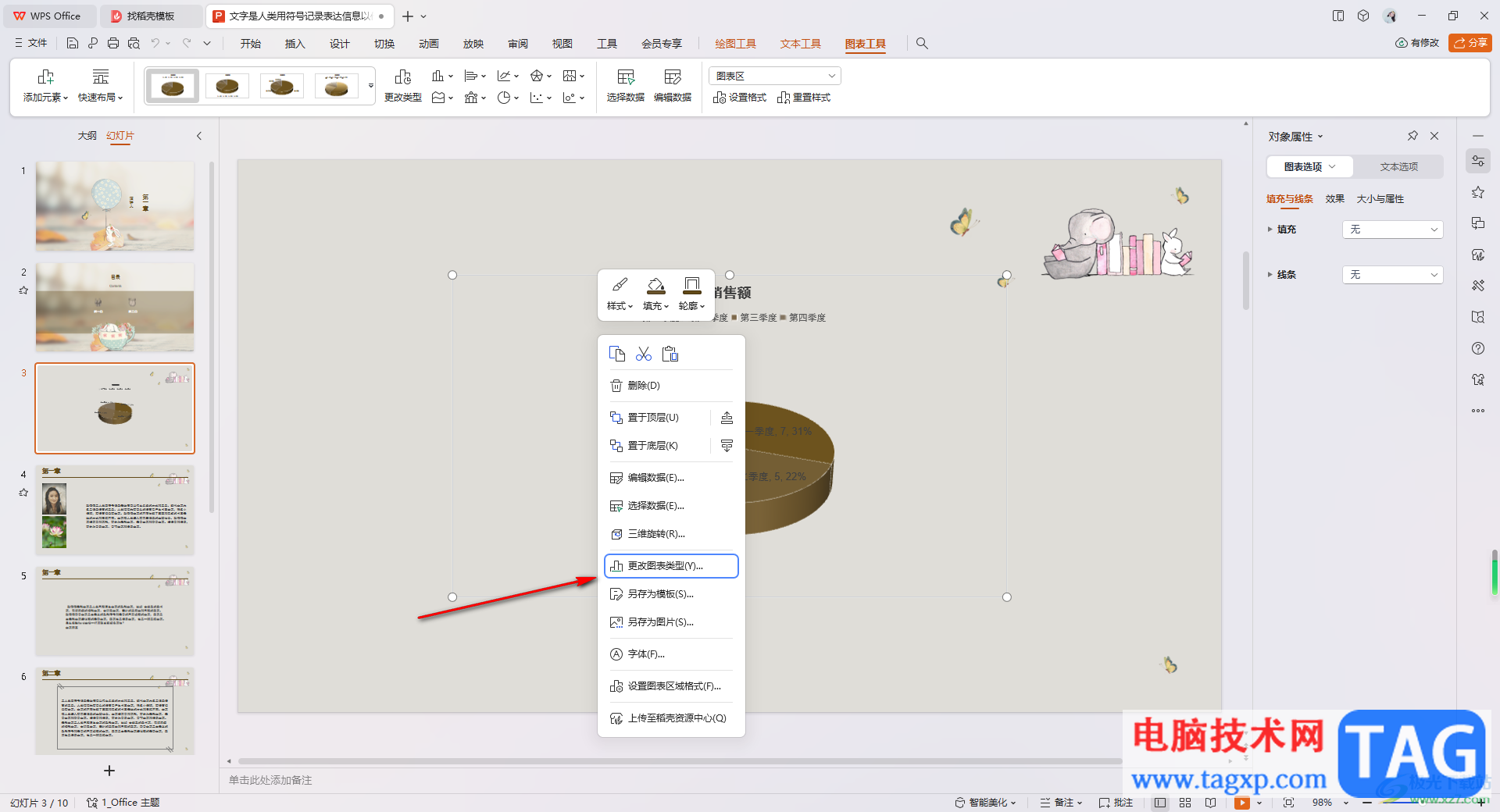Select the first chart style thumbnail

coord(172,85)
